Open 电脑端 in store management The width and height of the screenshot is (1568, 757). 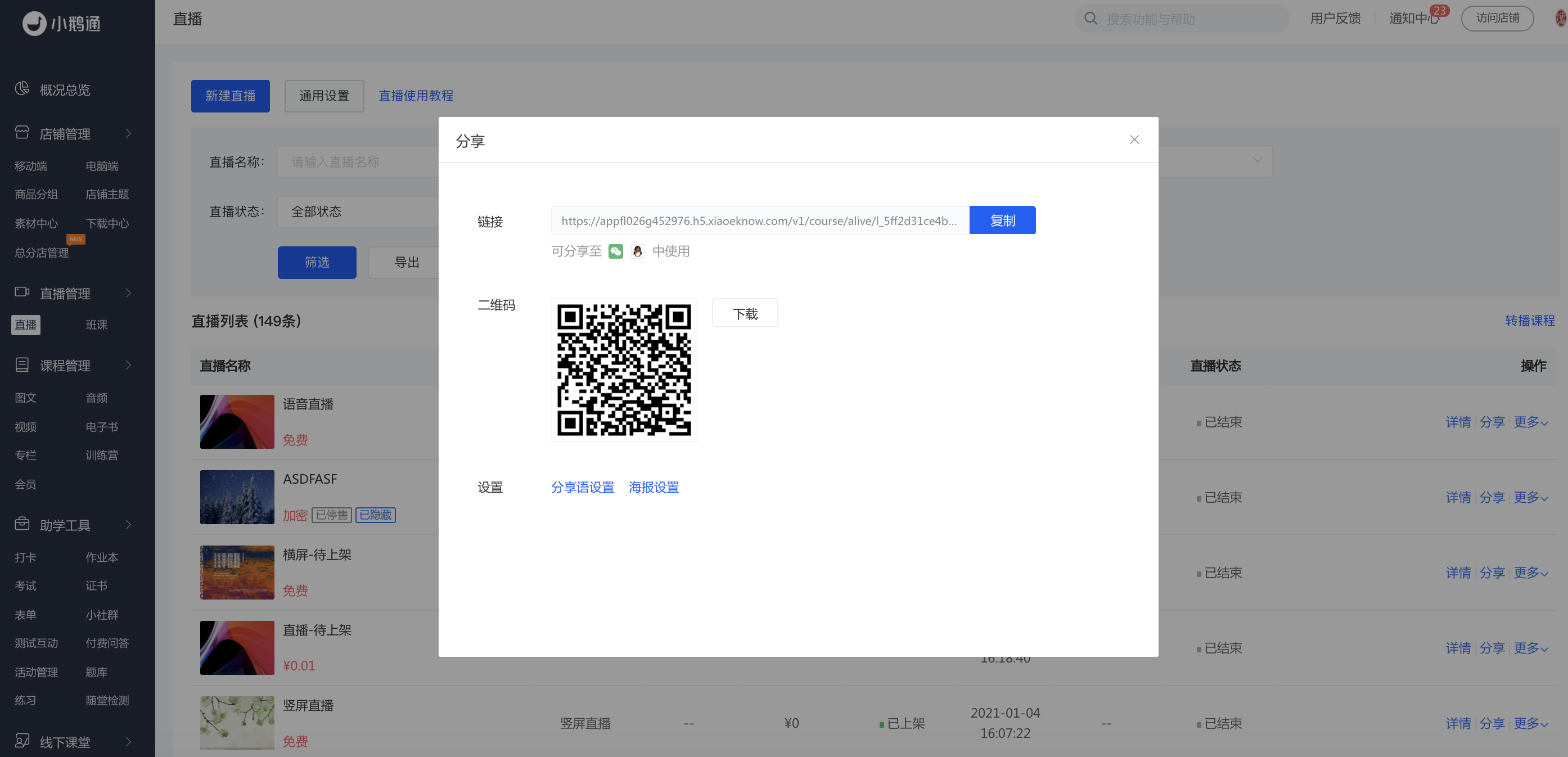pos(102,165)
